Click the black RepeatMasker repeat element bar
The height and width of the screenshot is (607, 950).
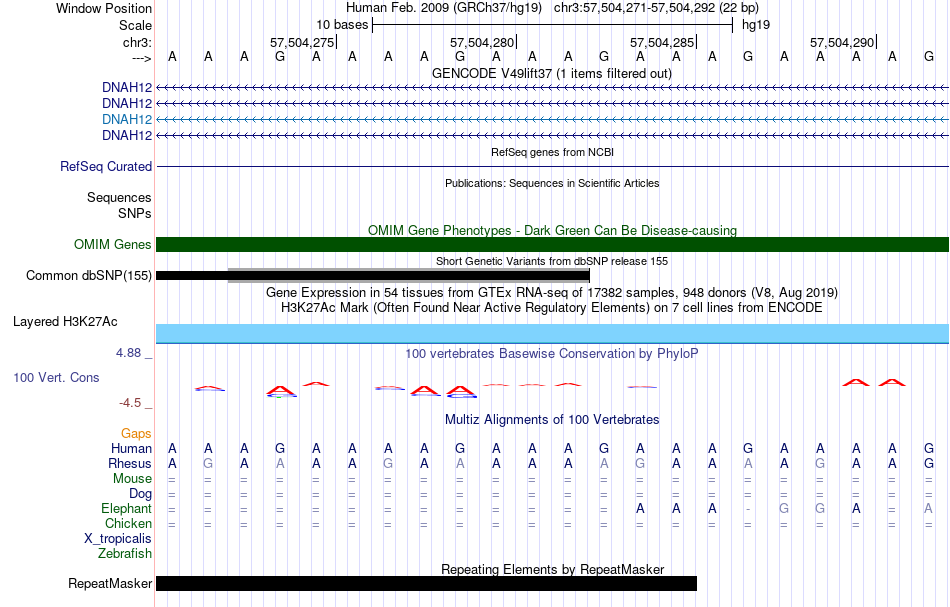[427, 583]
